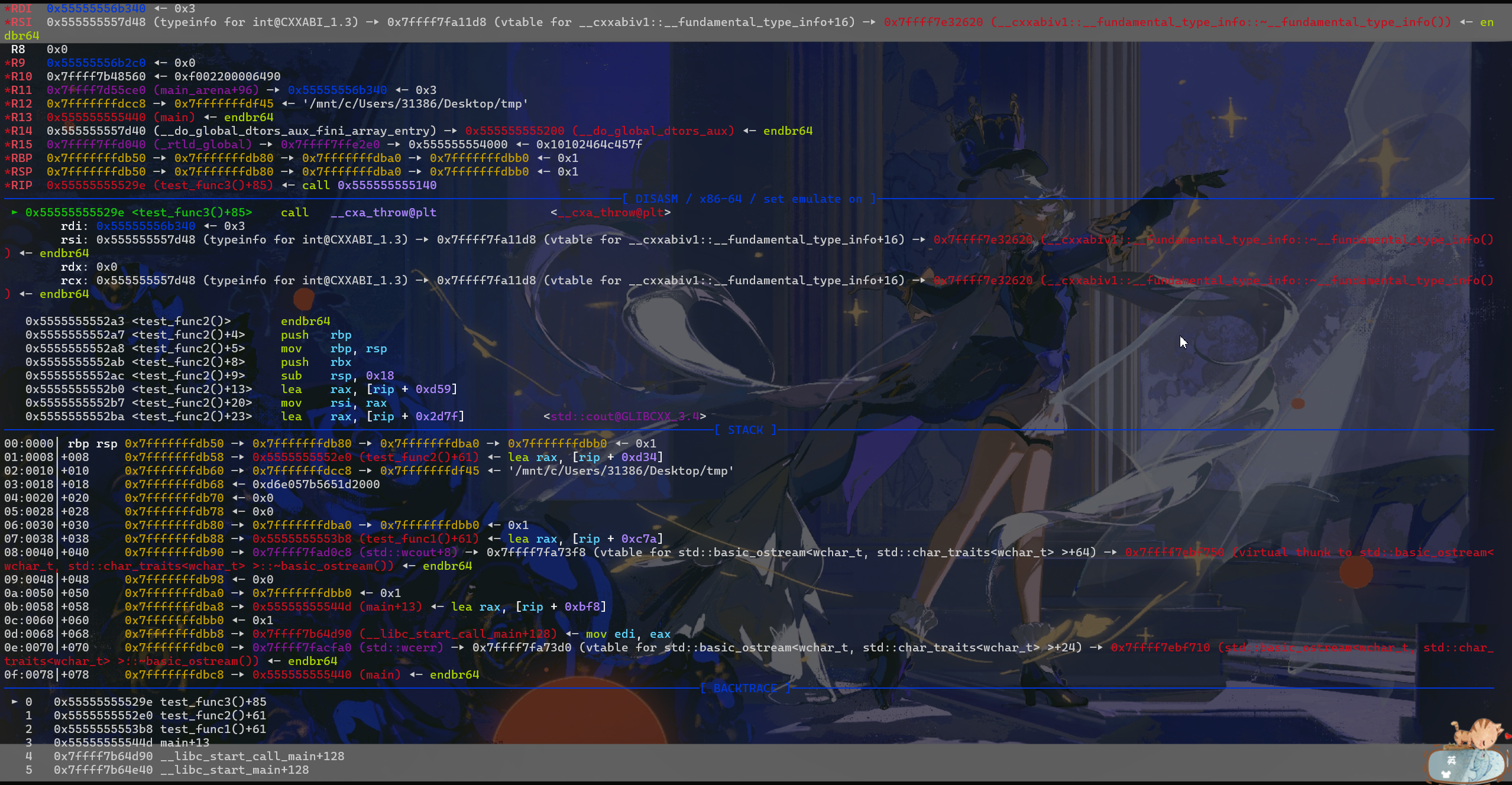The width and height of the screenshot is (1512, 785).
Task: Click the test_func2() endbr64 line
Action: 177,321
